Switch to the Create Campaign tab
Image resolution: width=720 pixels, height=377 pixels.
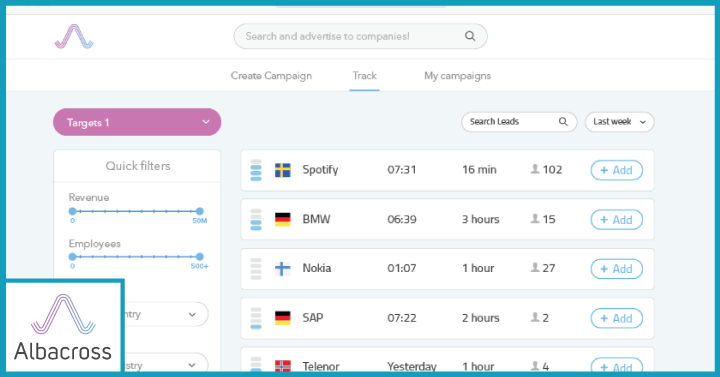[x=271, y=76]
